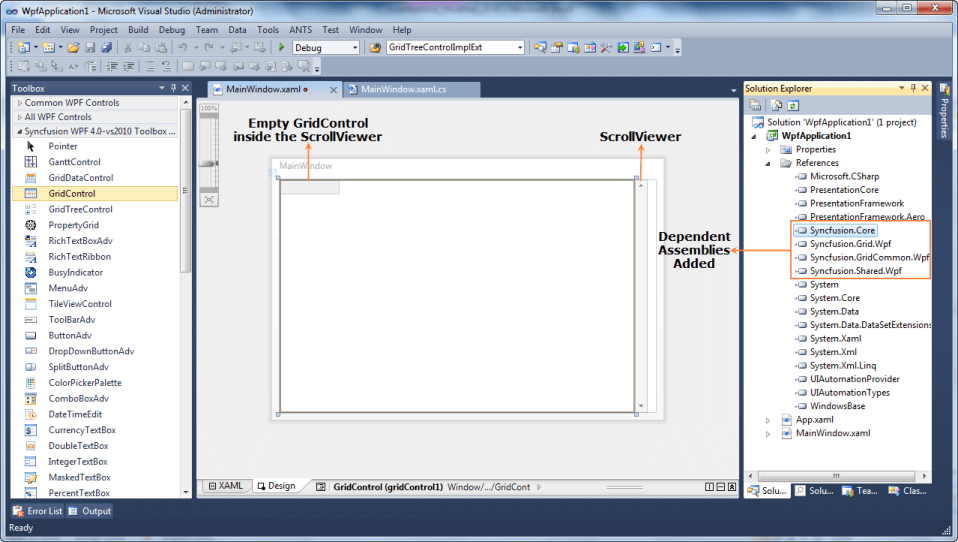Switch to vertical split view icon
The image size is (958, 542).
point(709,487)
